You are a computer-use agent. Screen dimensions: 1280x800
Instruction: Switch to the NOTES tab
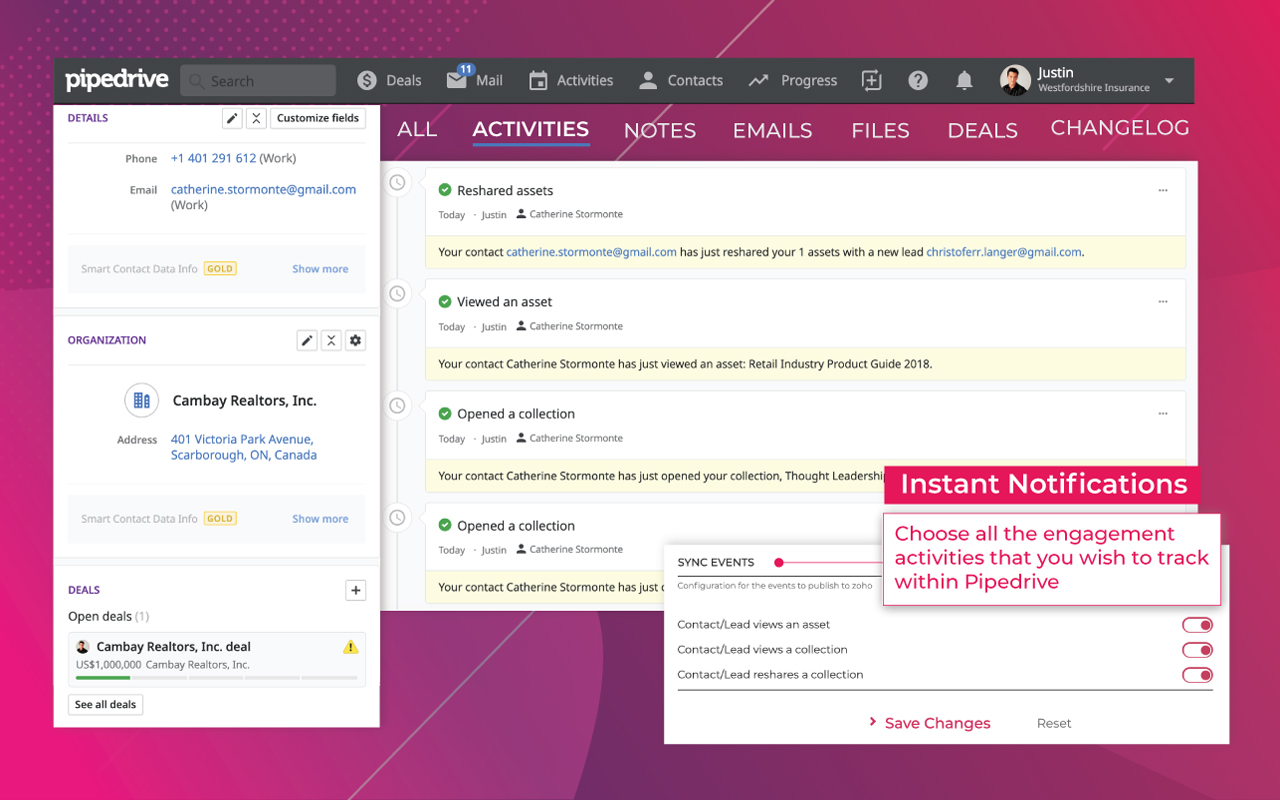click(659, 130)
